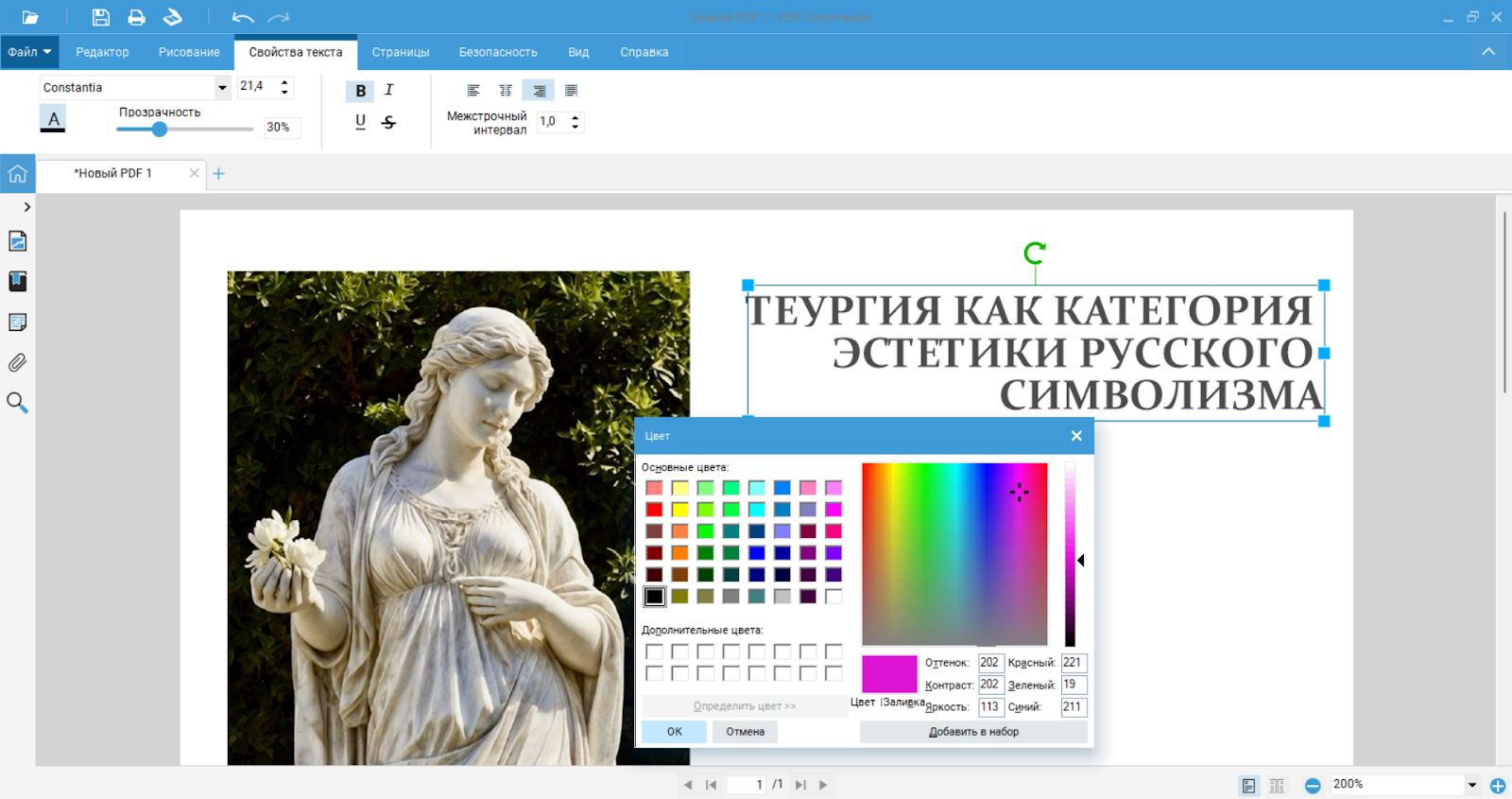This screenshot has height=799, width=1512.
Task: Select the black swatch in basic colors
Action: click(654, 597)
